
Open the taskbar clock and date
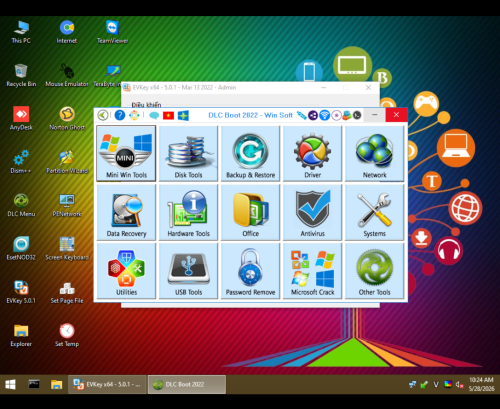coord(481,384)
